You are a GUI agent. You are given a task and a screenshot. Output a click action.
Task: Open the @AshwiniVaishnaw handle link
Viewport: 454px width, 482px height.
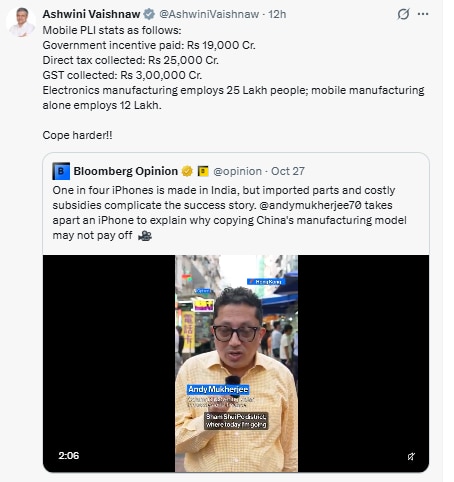click(209, 14)
